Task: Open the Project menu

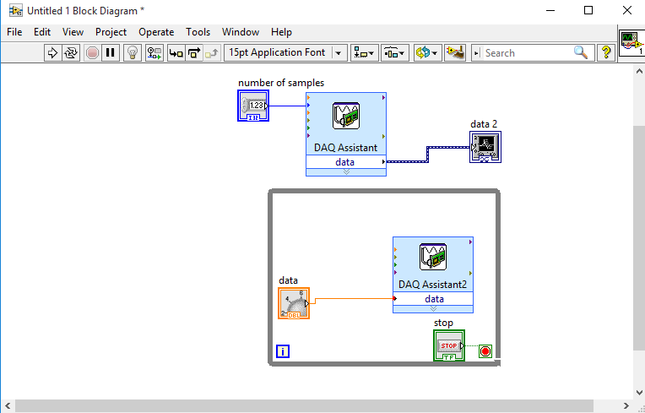Action: pyautogui.click(x=111, y=32)
